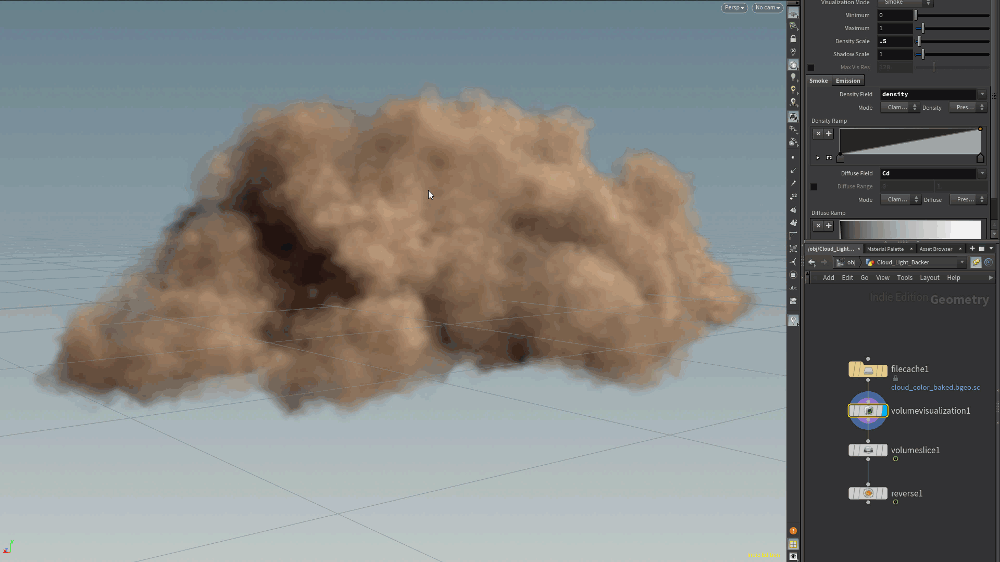Toggle volumevisualization1 blue display flag

tap(883, 411)
